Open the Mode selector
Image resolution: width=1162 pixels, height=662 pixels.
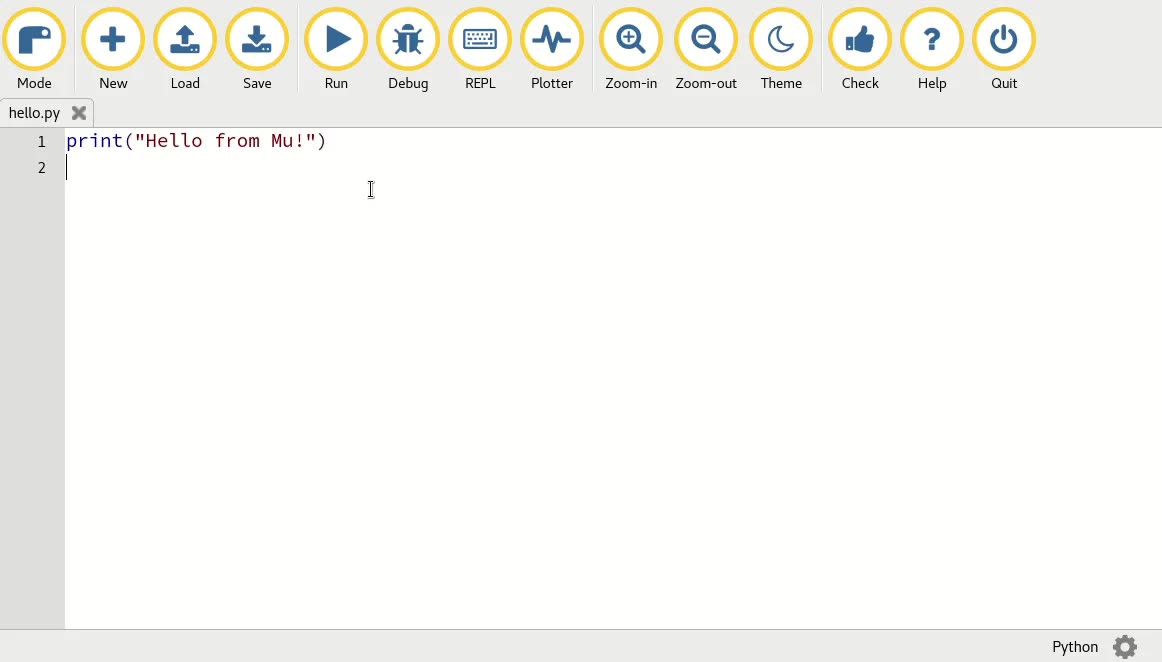[34, 50]
